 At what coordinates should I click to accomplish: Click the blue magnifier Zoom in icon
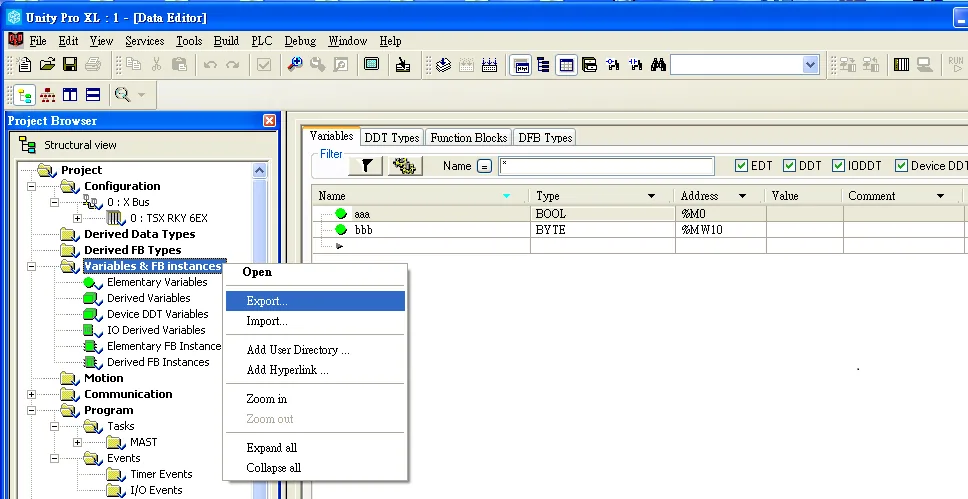coord(295,64)
